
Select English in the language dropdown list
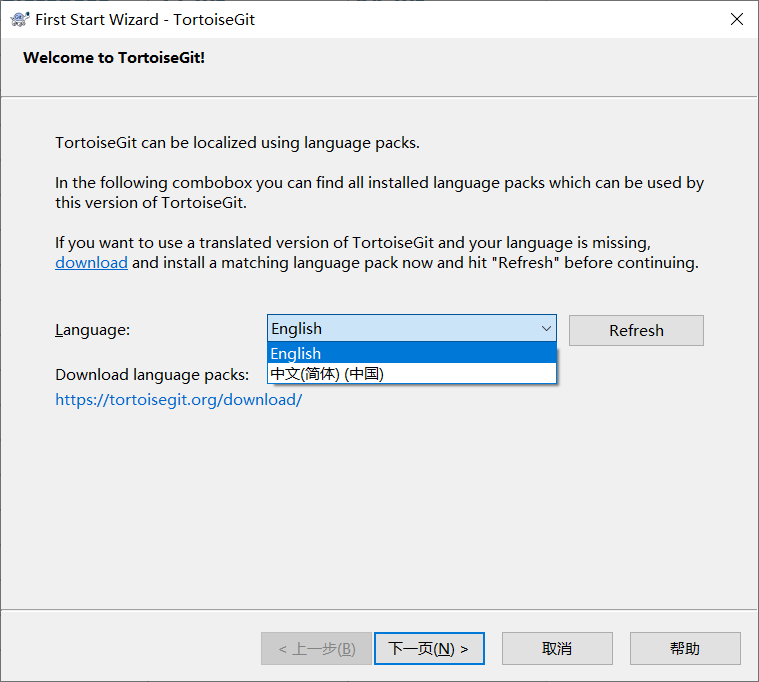pos(412,353)
